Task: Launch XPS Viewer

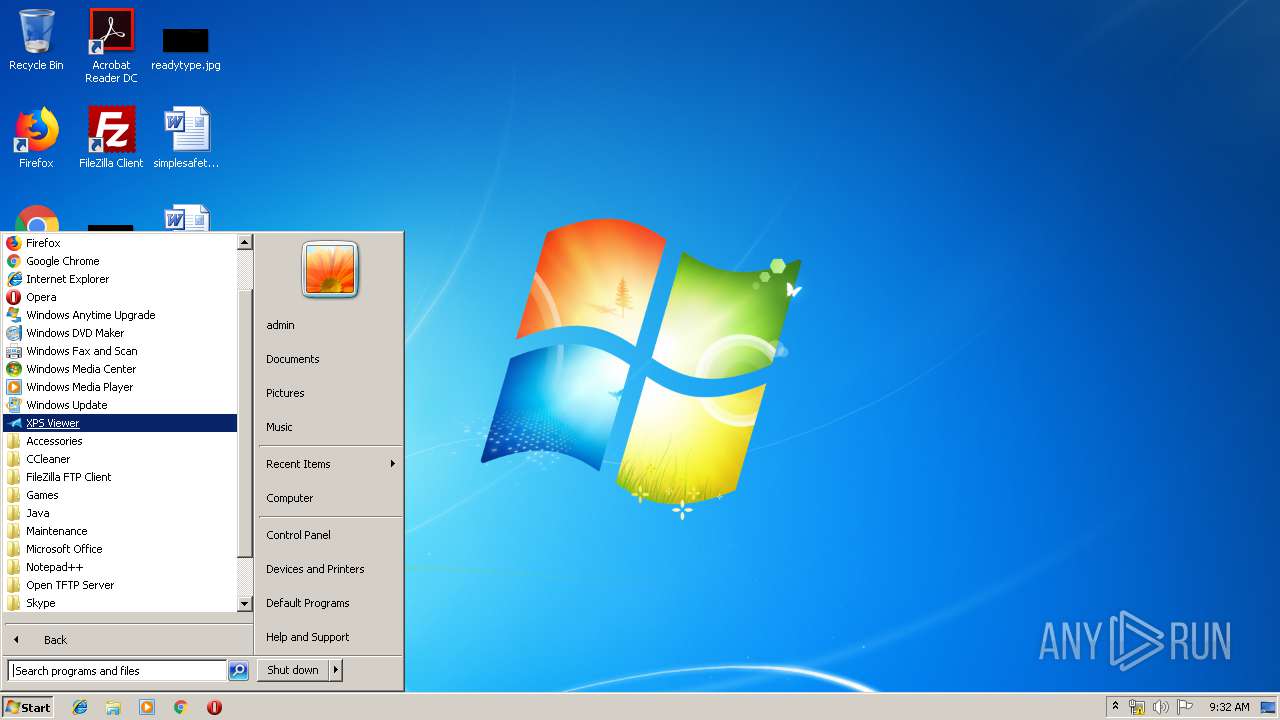Action: (x=120, y=423)
